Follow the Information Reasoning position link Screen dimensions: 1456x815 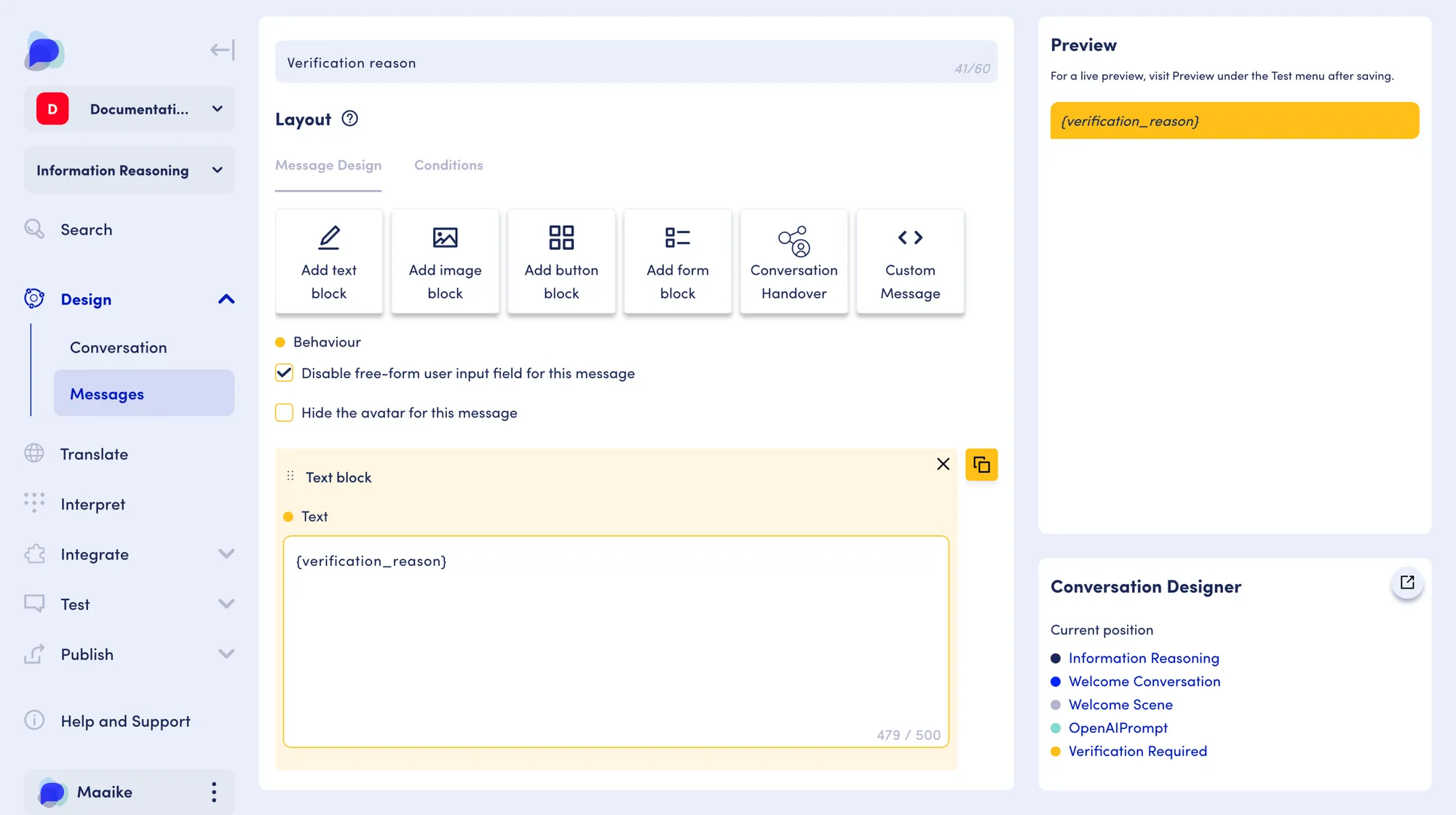pos(1144,658)
